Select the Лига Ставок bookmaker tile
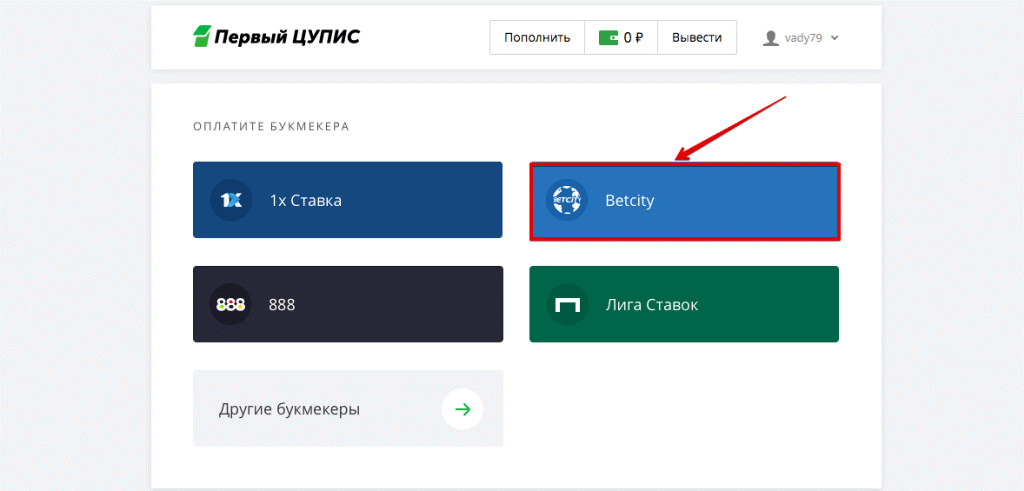 (684, 304)
